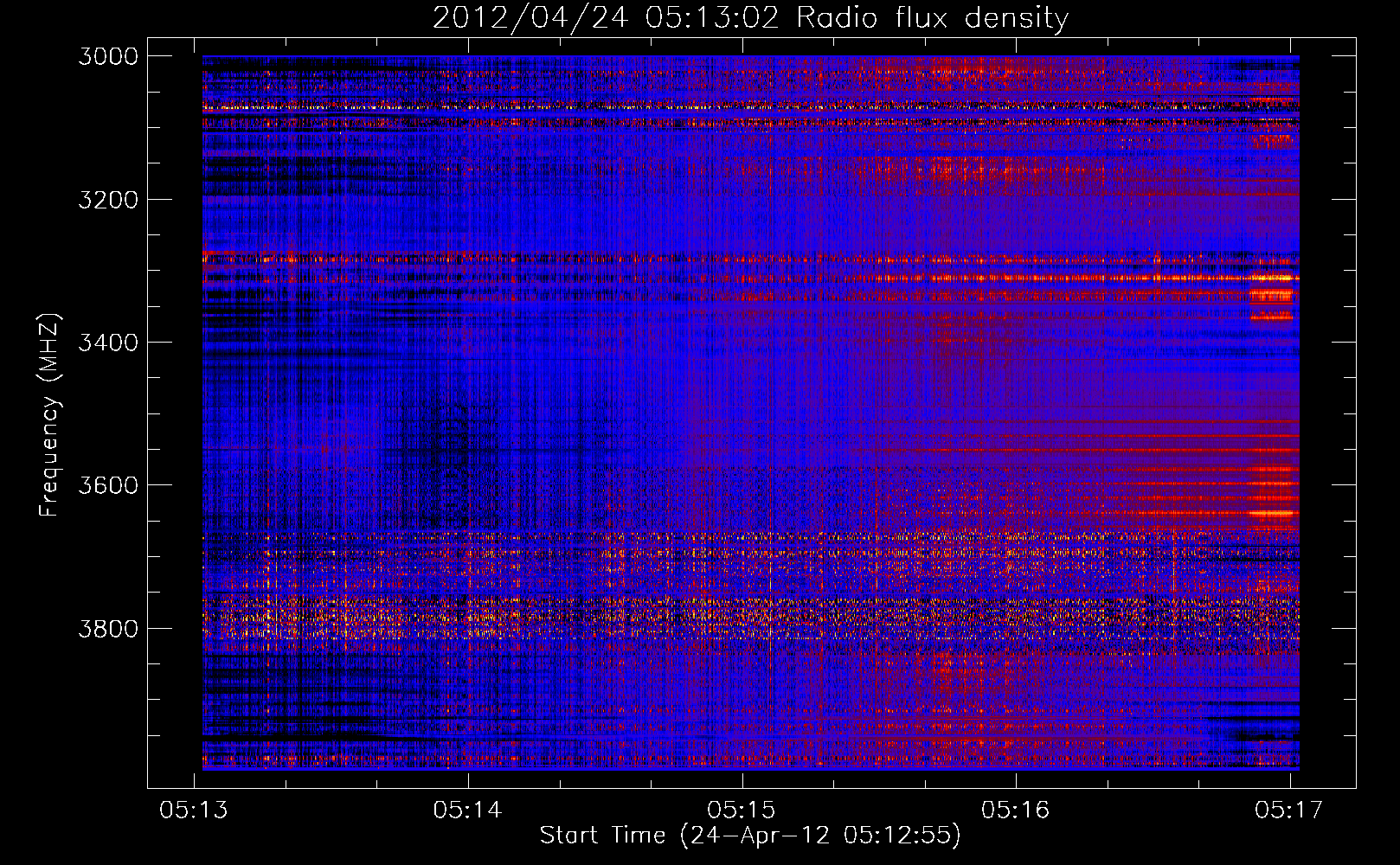Click the "Start Time (24-Apr-12 05:12:55)" caption
The width and height of the screenshot is (1400, 865).
(x=750, y=836)
